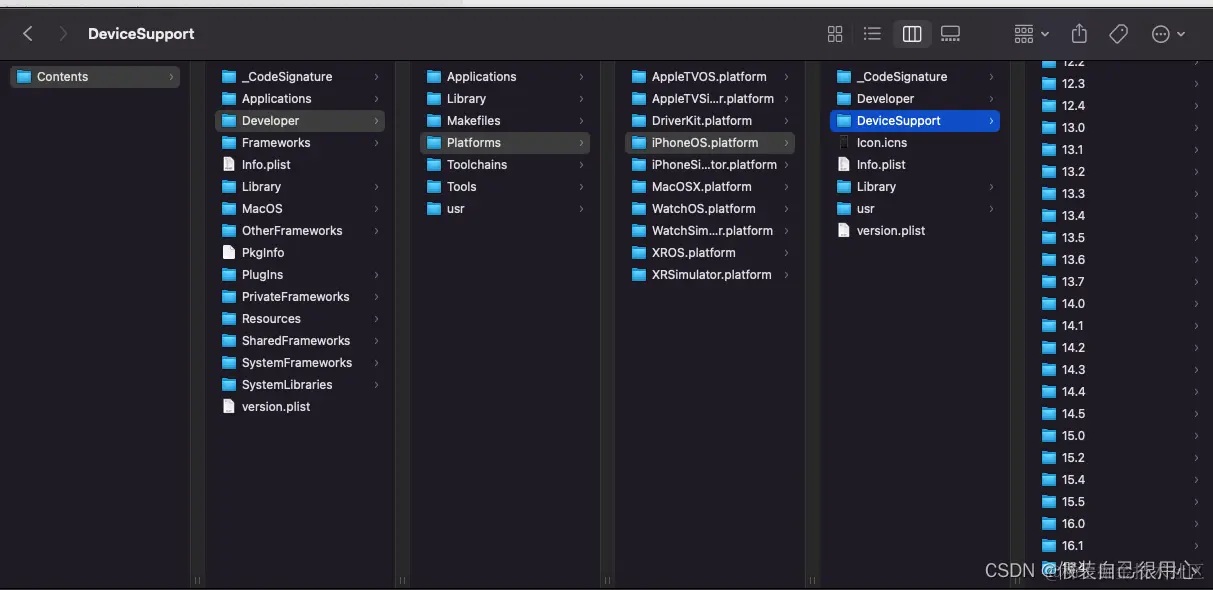Switch to list view
Screen dimensions: 1213x590
(872, 34)
